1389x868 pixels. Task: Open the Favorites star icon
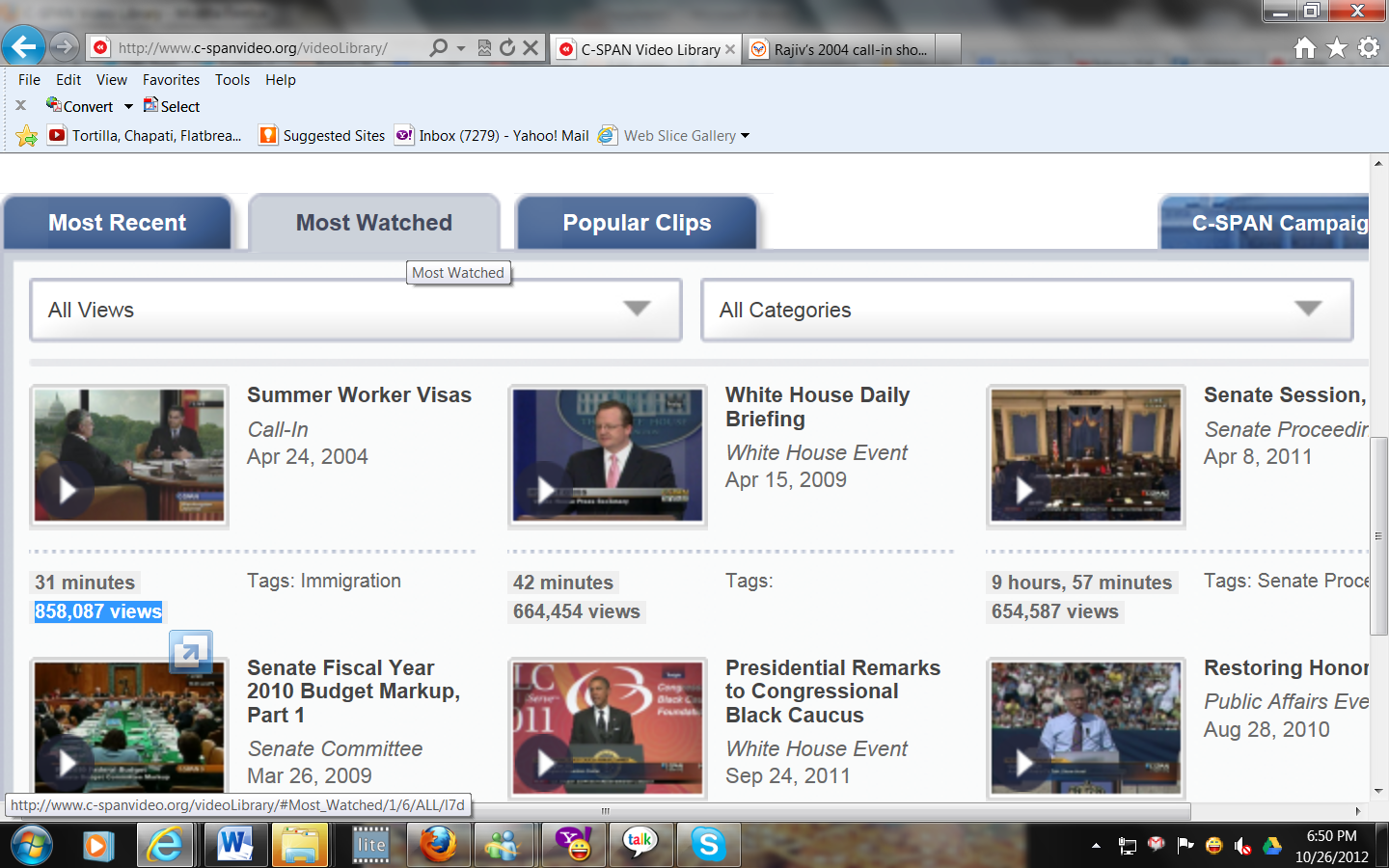[1337, 47]
